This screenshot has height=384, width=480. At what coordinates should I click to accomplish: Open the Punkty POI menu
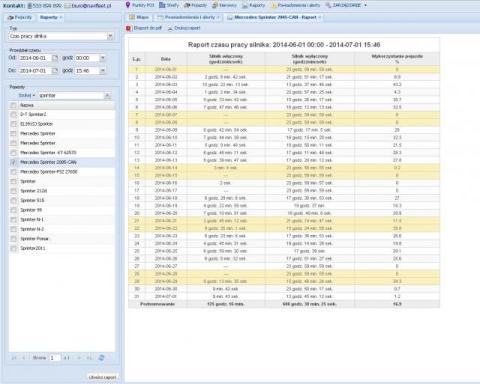[x=140, y=5]
